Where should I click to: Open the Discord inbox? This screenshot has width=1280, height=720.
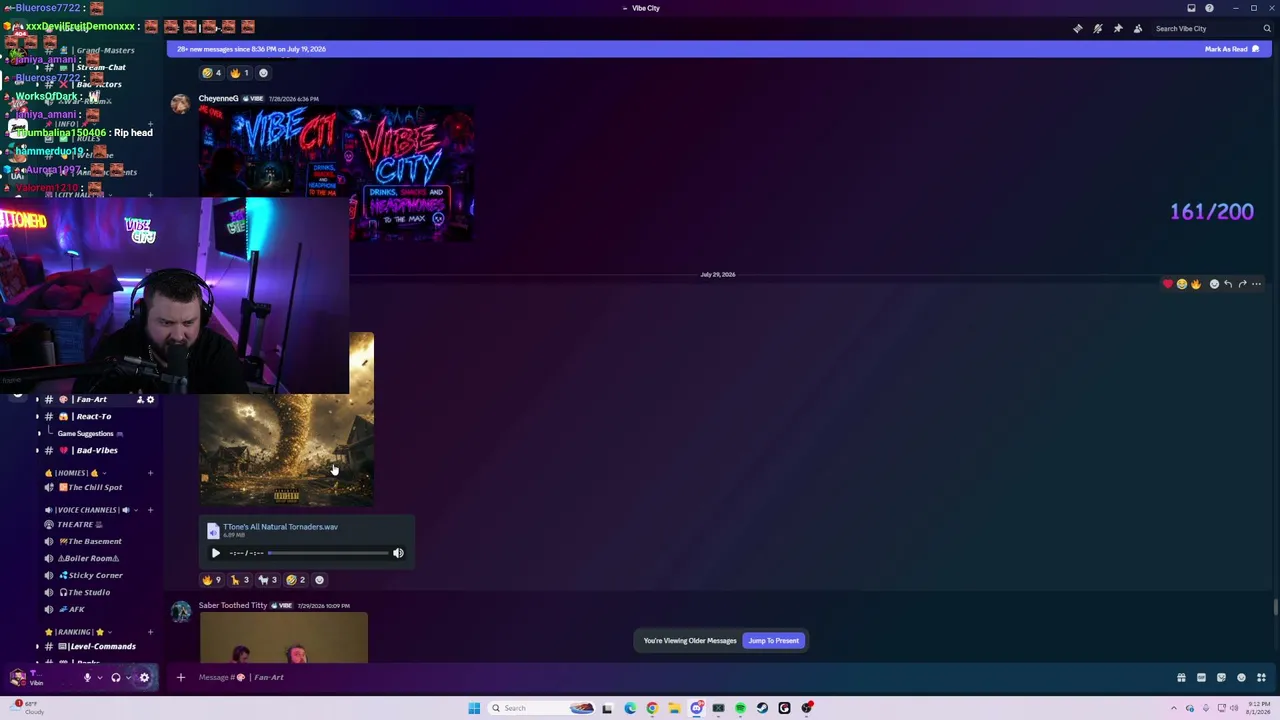[1191, 8]
